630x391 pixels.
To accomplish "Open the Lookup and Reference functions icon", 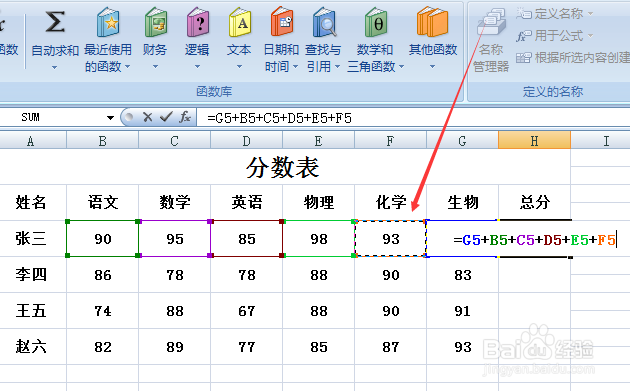I will [x=324, y=23].
